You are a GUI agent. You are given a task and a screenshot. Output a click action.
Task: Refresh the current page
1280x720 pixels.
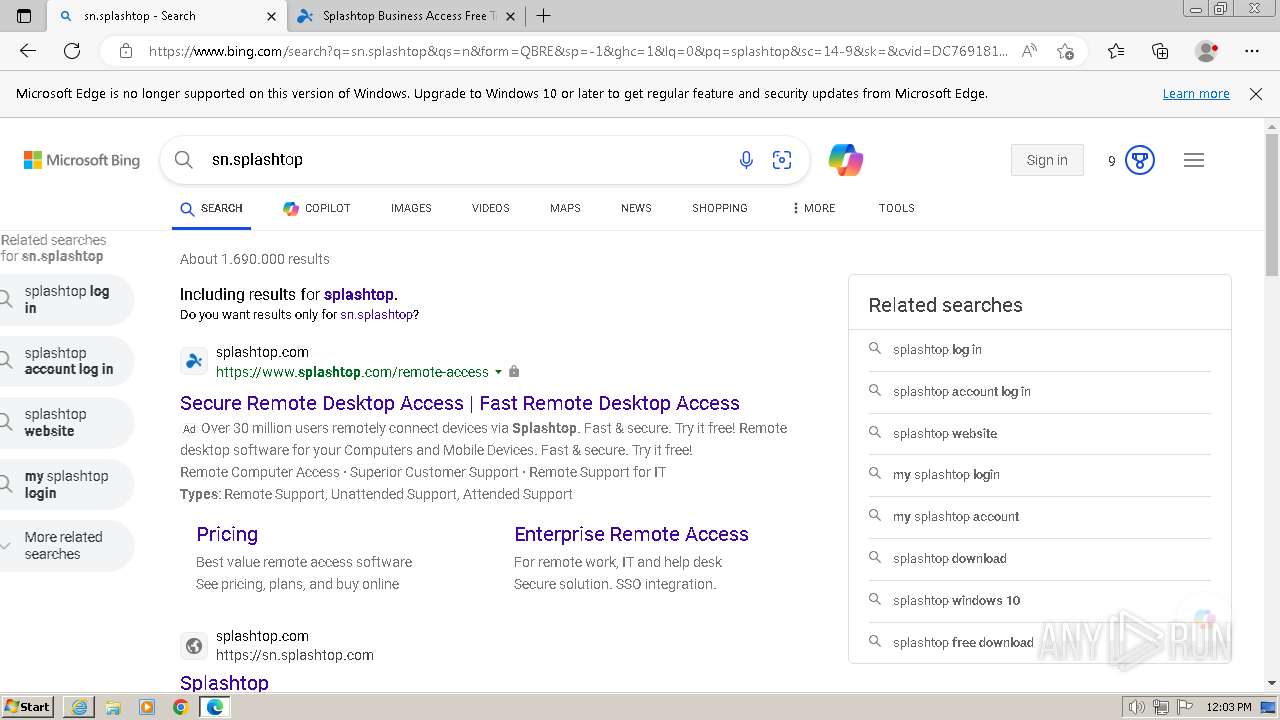72,51
